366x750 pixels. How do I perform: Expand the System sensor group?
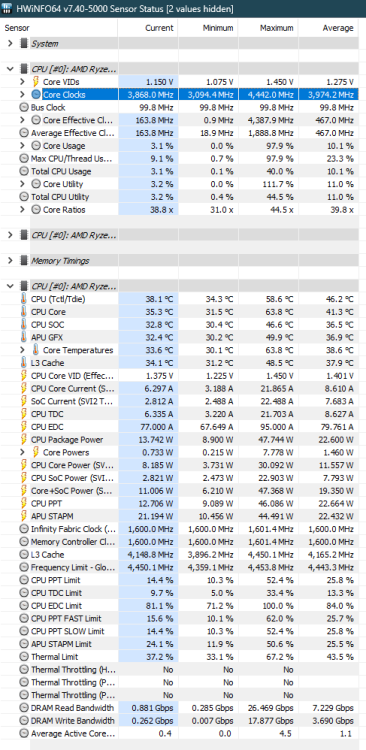coord(10,44)
